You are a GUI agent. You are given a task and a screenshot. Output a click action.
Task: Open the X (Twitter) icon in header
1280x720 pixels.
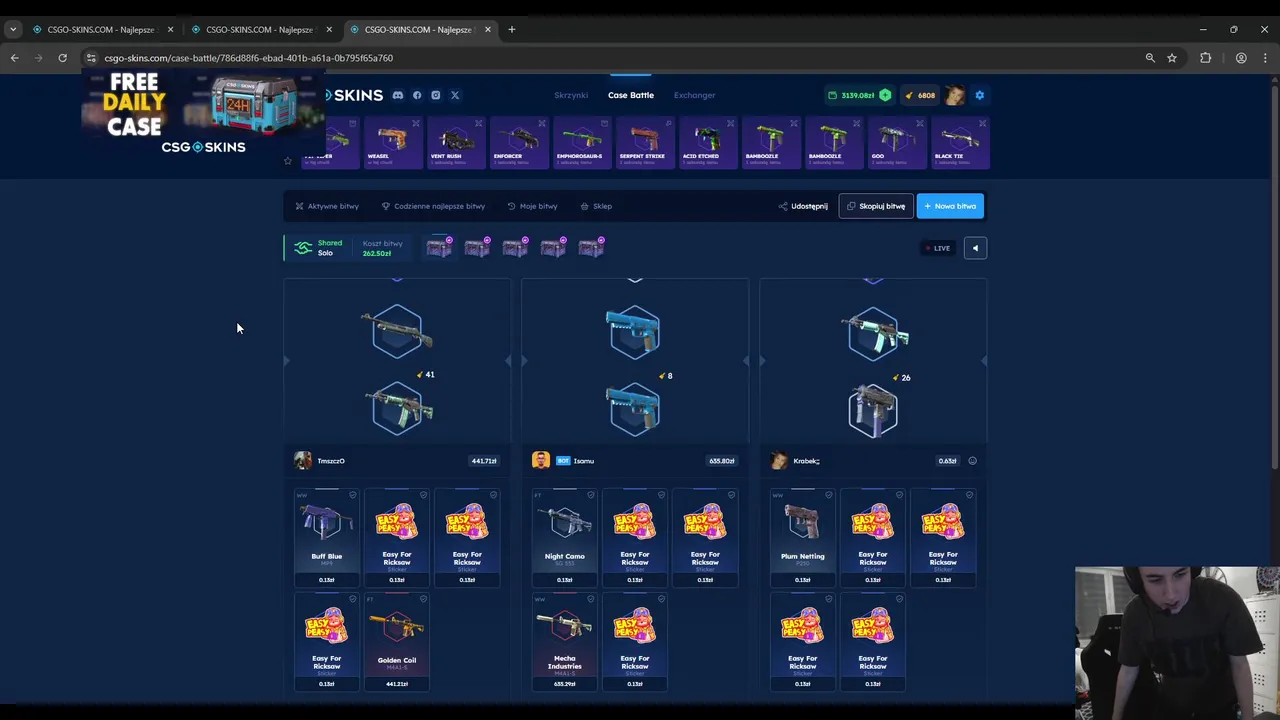[x=455, y=95]
